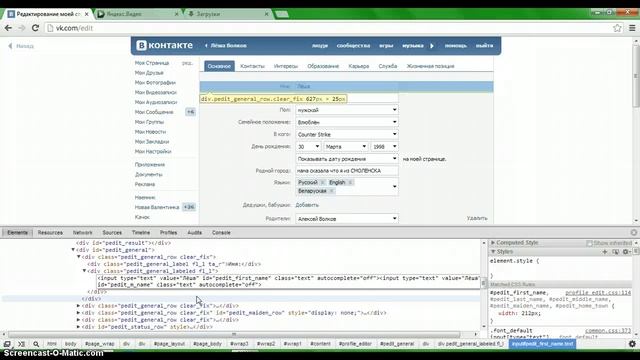This screenshot has height=360, width=640.
Task: Open DevTools settings gear
Action: point(632,344)
